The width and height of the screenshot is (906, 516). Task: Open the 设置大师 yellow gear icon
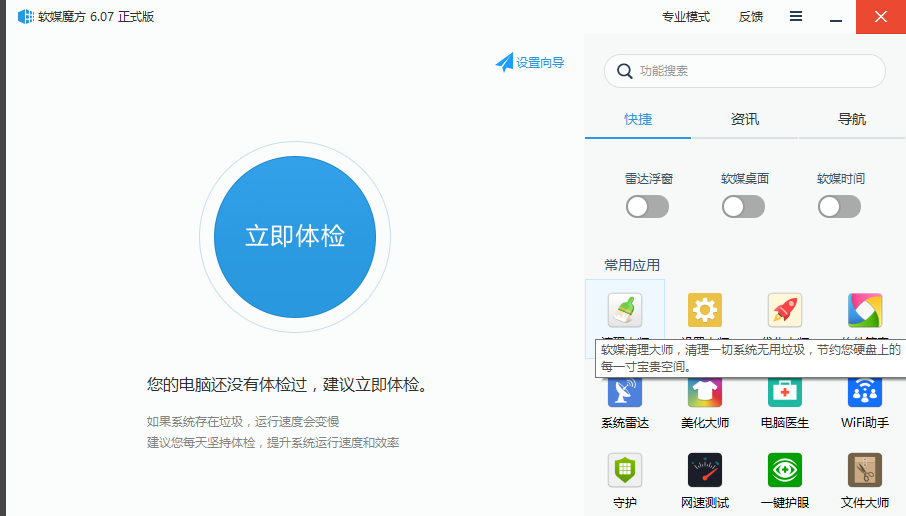point(704,310)
